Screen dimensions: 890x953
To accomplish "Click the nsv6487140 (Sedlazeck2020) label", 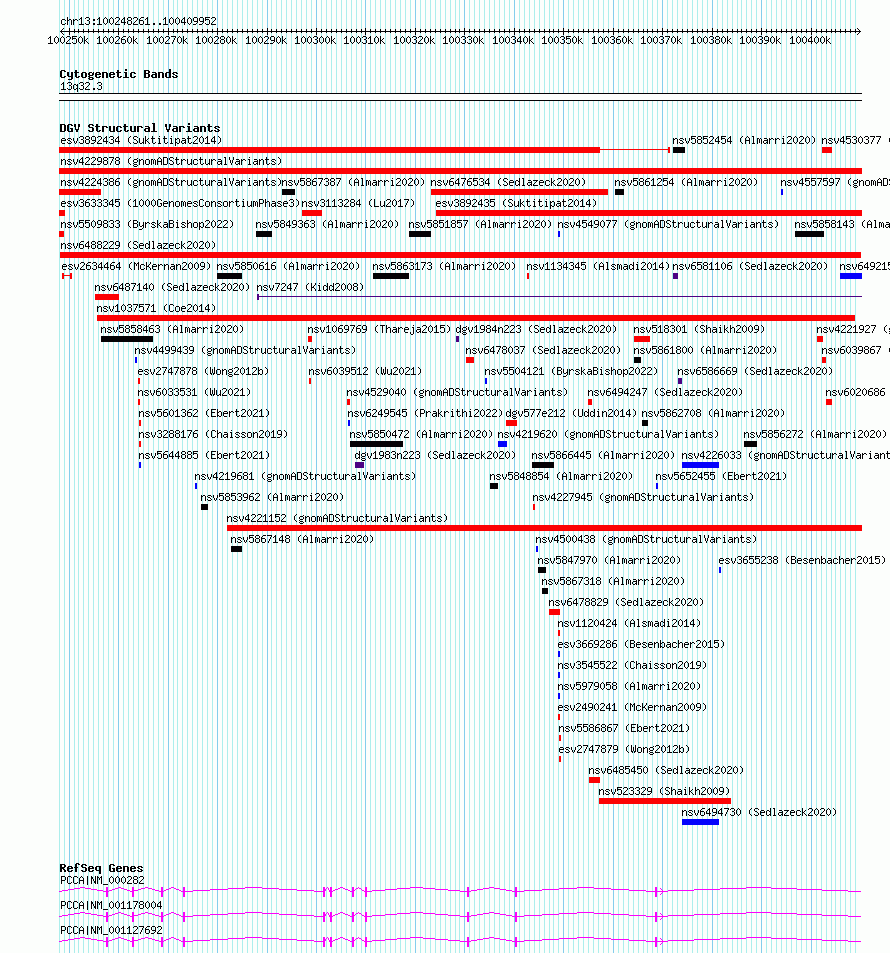I will tap(172, 287).
